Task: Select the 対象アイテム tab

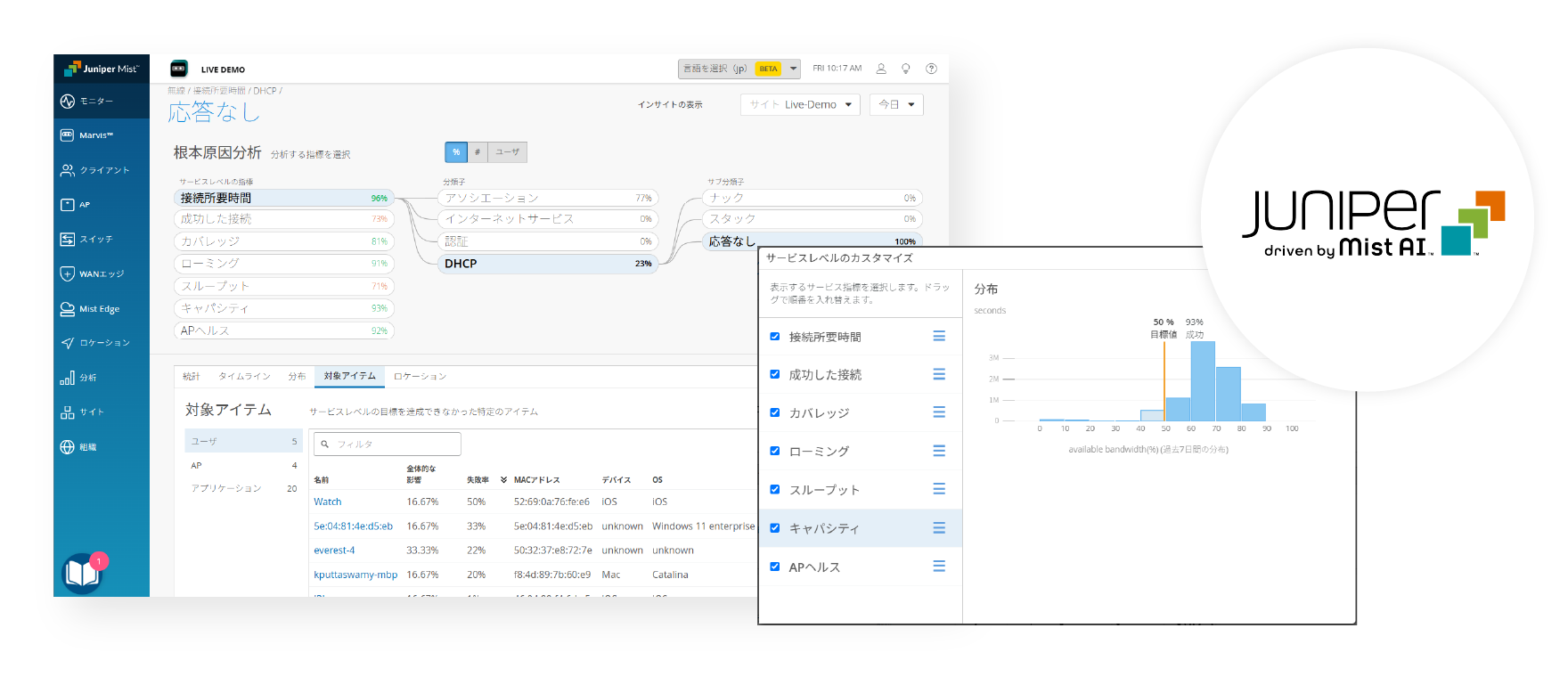Action: click(x=350, y=377)
